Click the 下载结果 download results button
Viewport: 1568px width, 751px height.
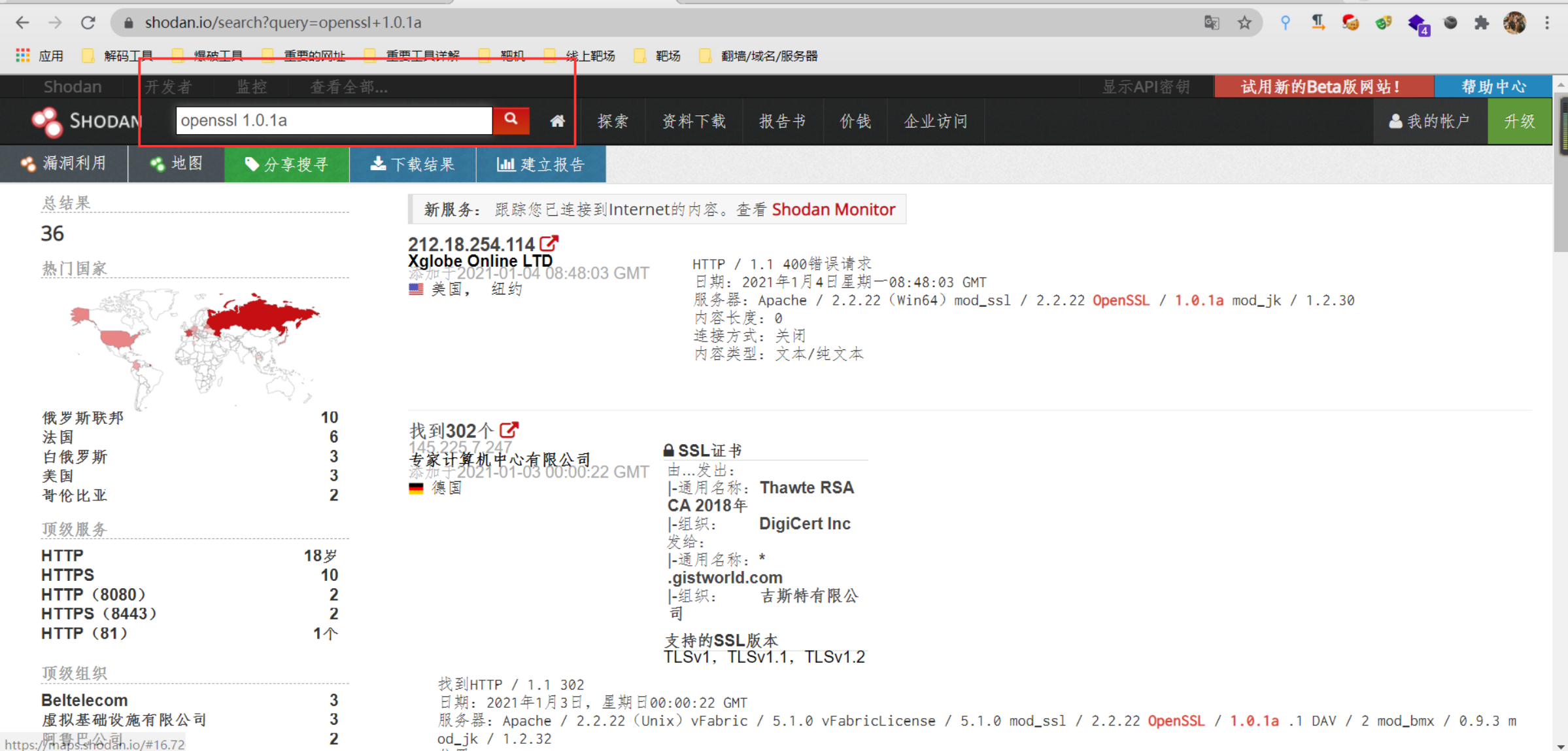tap(413, 164)
